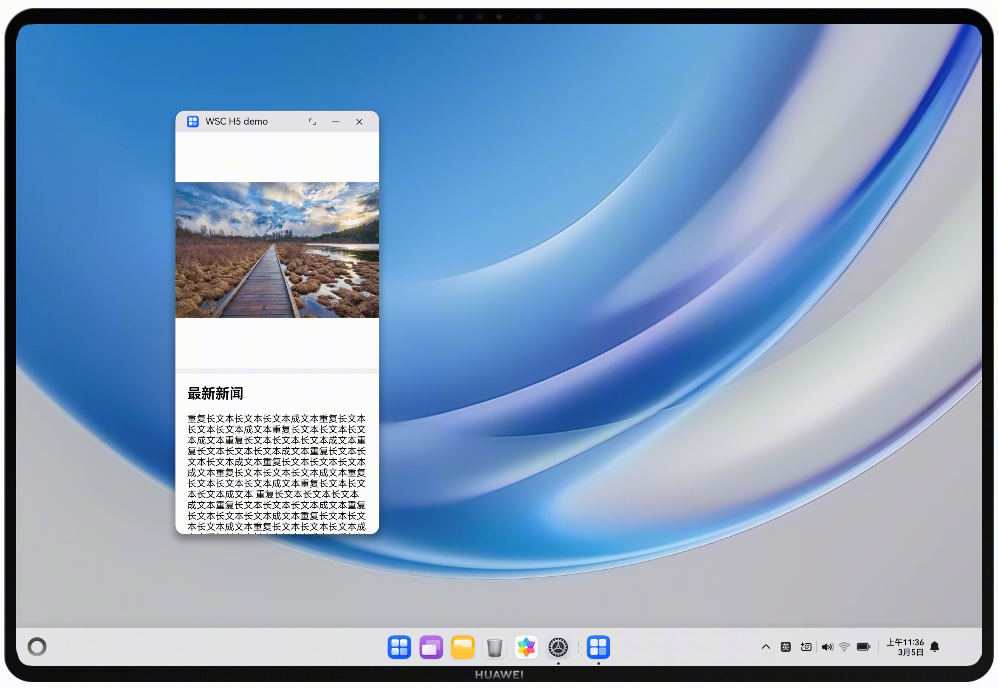This screenshot has width=998, height=688.
Task: Click the circular assistant button on taskbar left
Action: [37, 647]
